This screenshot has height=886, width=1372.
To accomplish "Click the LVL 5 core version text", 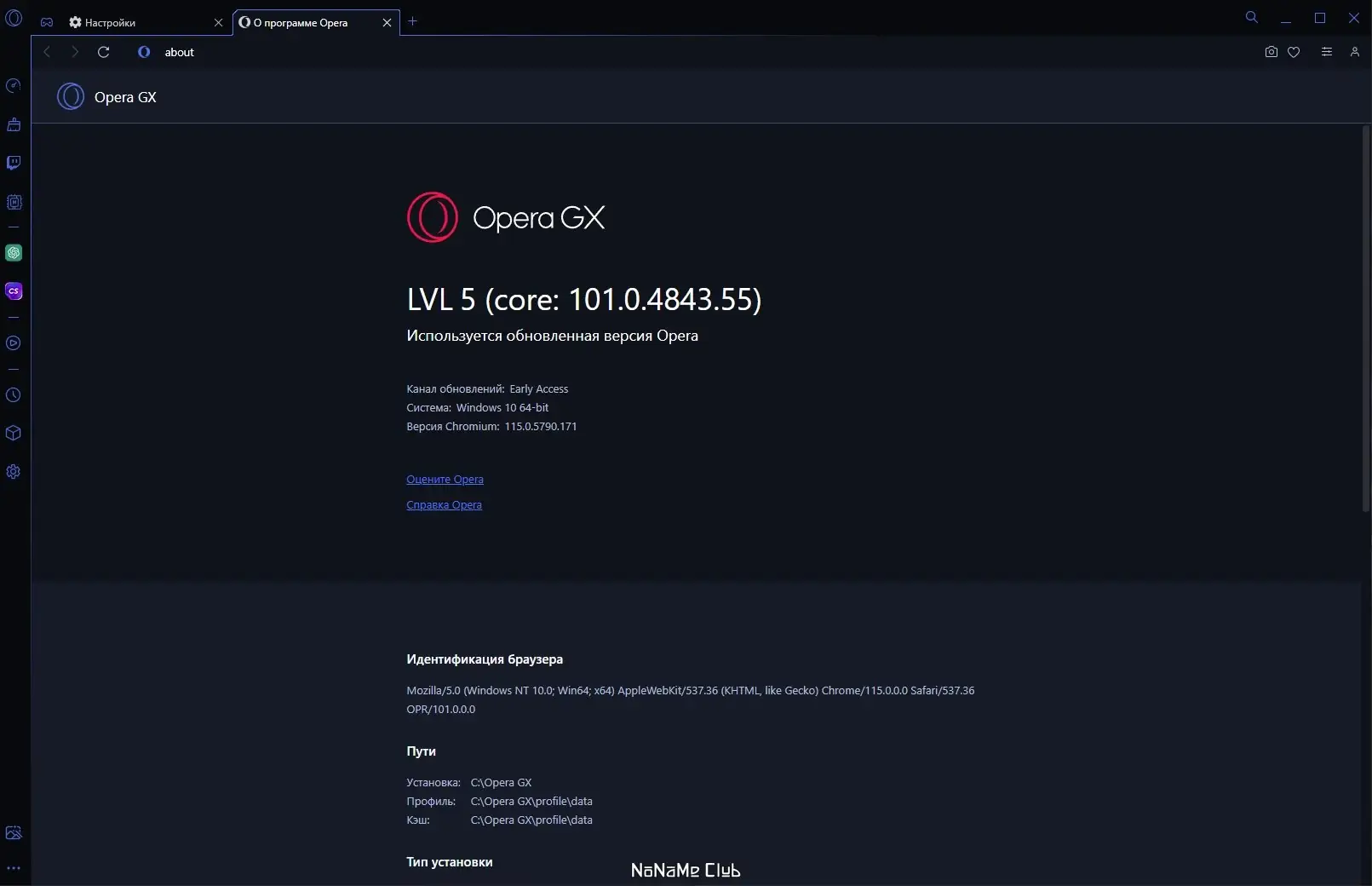I will (584, 299).
